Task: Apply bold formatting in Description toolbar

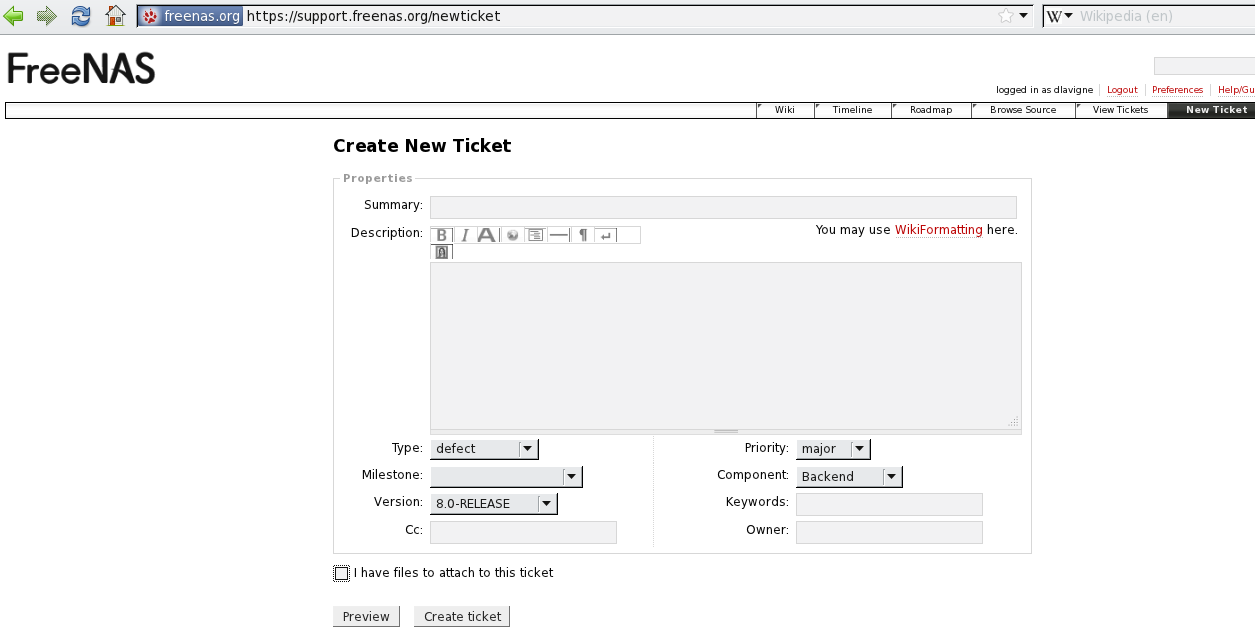Action: point(442,235)
